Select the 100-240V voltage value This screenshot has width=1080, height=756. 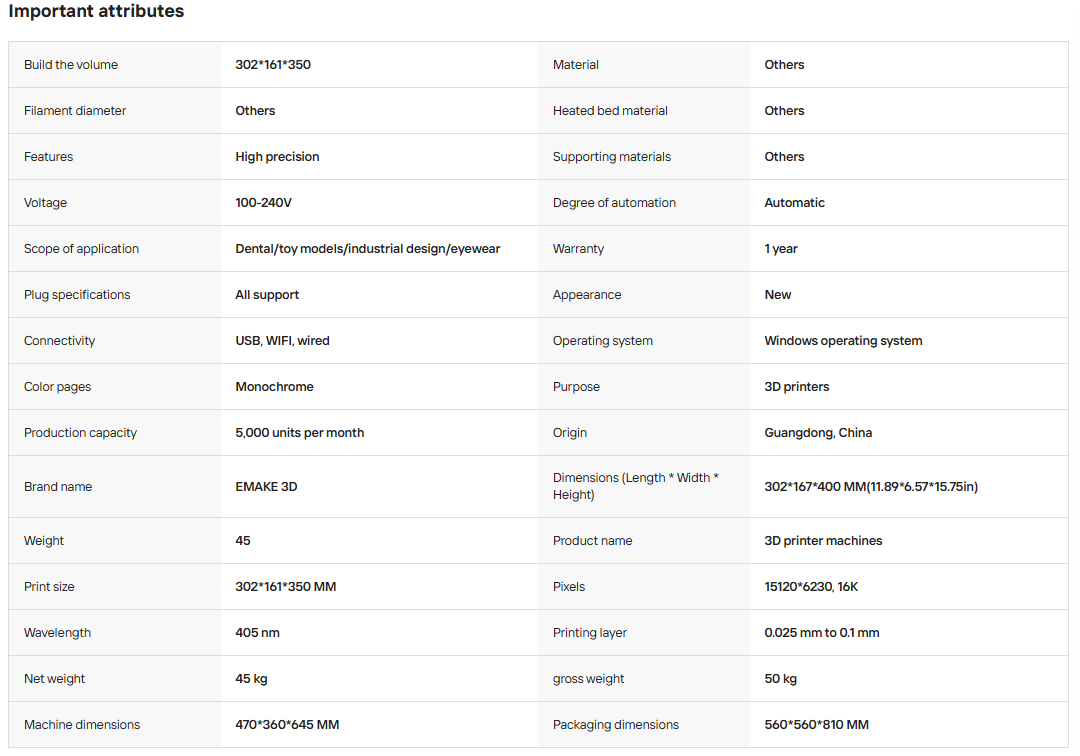tap(263, 203)
